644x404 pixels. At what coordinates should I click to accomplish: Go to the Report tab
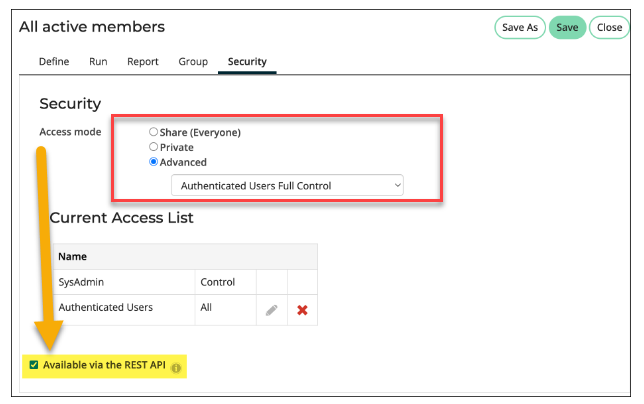coord(143,62)
